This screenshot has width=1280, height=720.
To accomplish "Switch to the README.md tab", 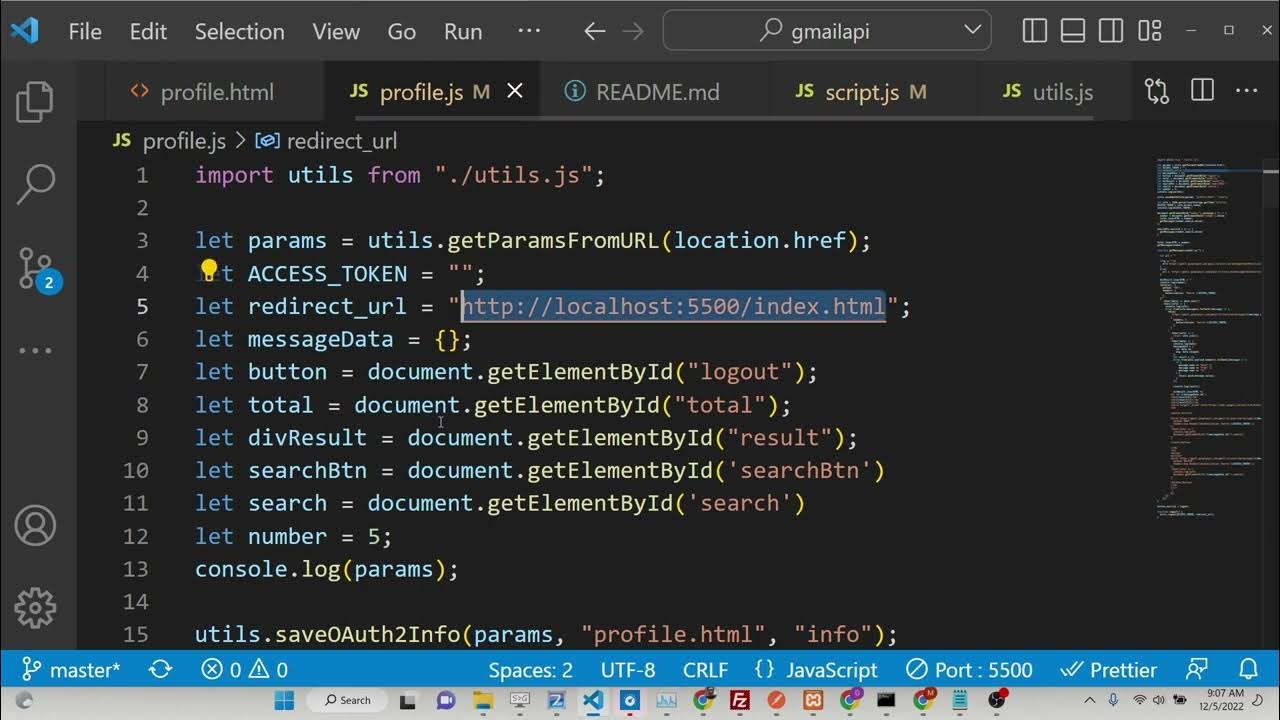I will pos(656,92).
